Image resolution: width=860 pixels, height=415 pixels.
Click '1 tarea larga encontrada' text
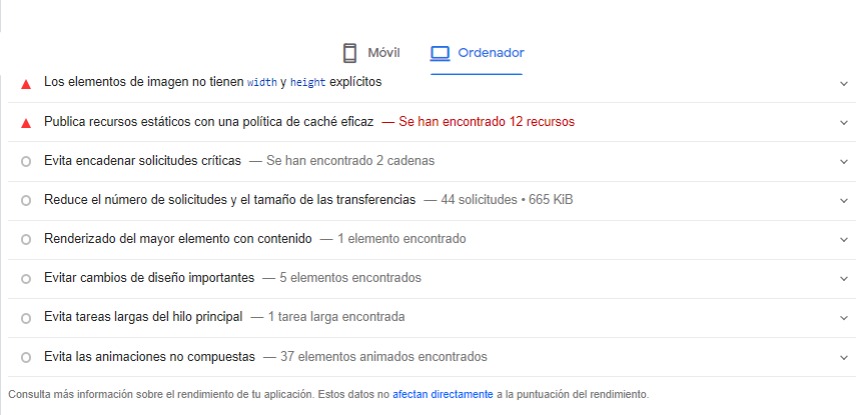click(336, 317)
